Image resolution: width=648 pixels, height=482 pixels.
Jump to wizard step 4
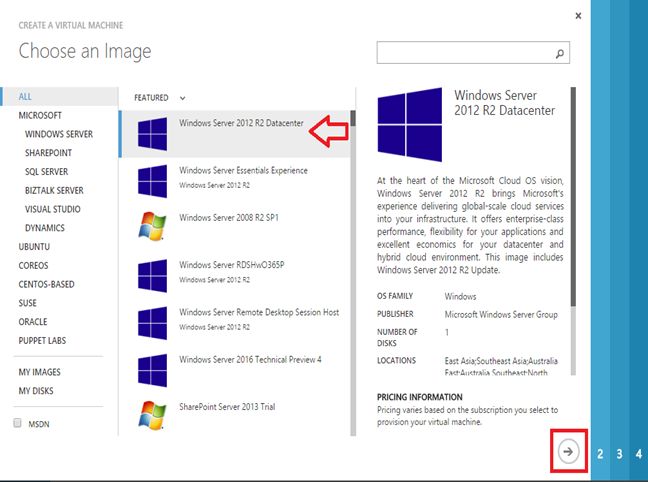pyautogui.click(x=639, y=454)
